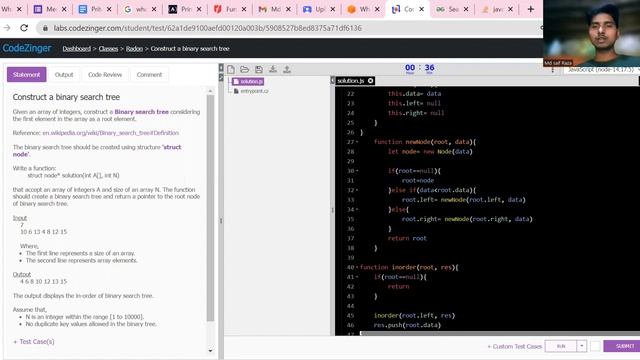Click the collapse arrow left of solution.js tab
Image resolution: width=640 pixels, height=360 pixels.
[332, 81]
